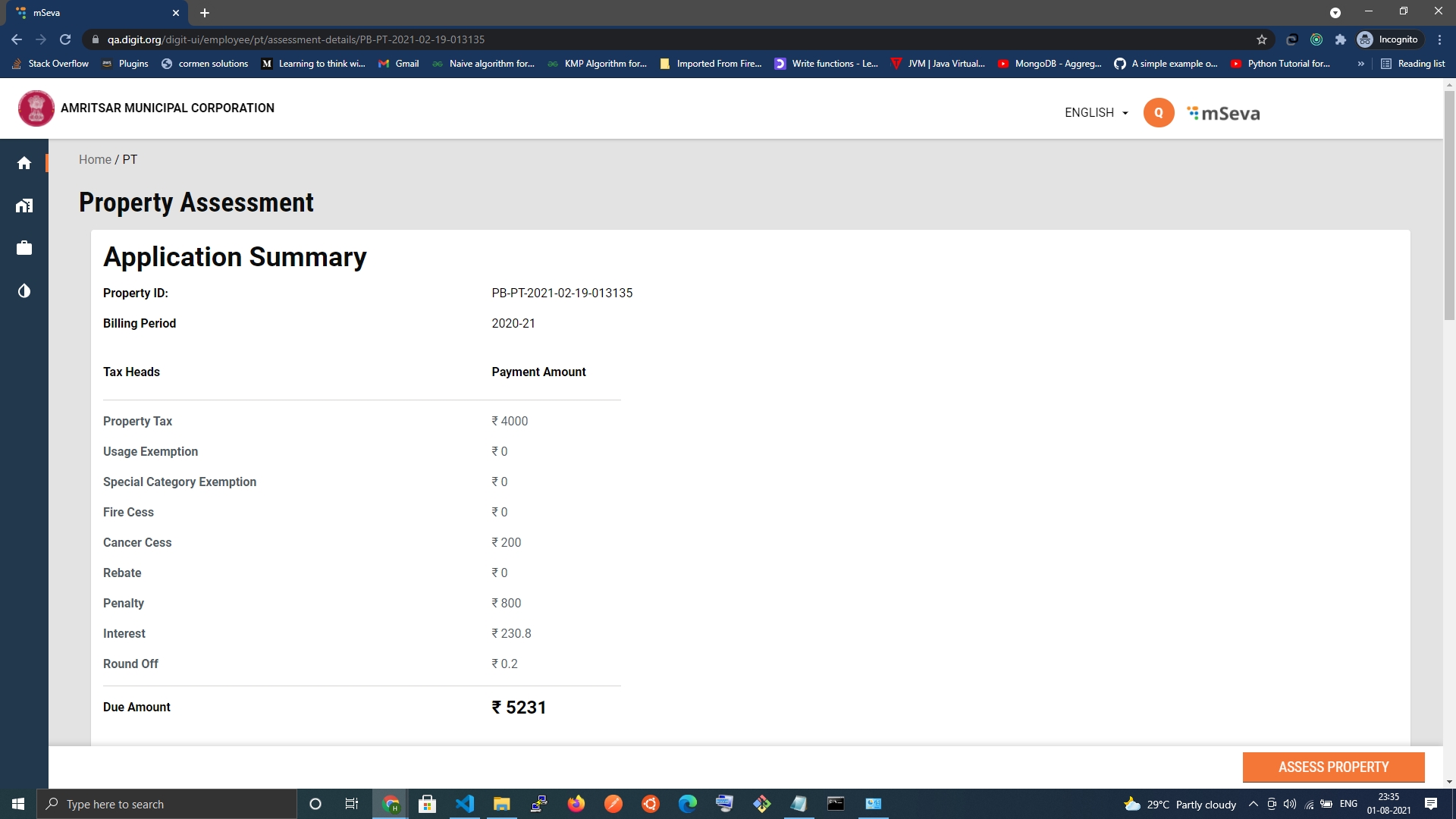Image resolution: width=1456 pixels, height=819 pixels.
Task: Click the Windows search box
Action: [x=167, y=804]
